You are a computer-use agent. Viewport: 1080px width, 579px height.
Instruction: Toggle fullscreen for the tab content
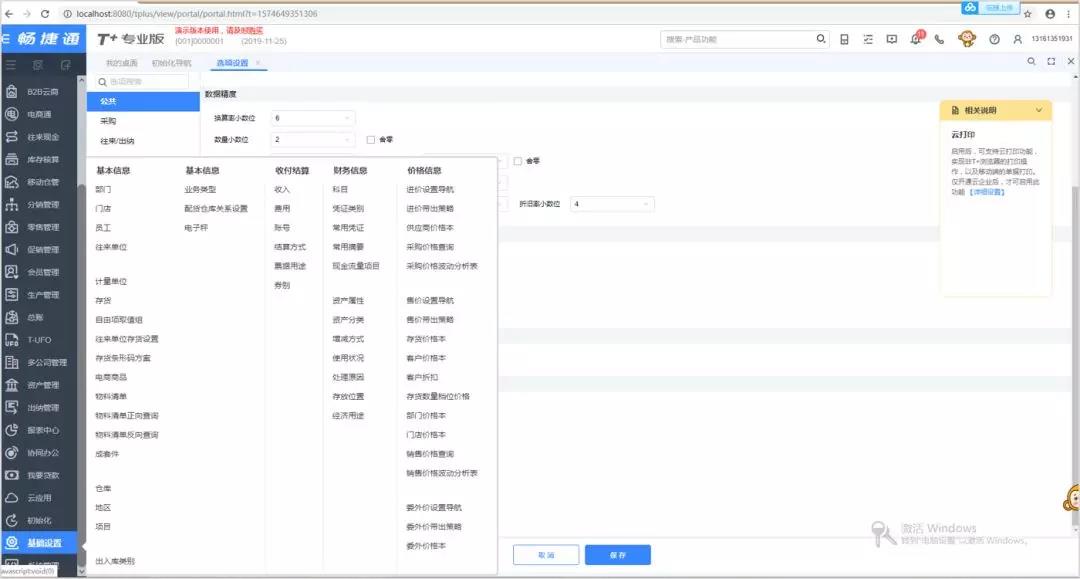tap(1051, 61)
